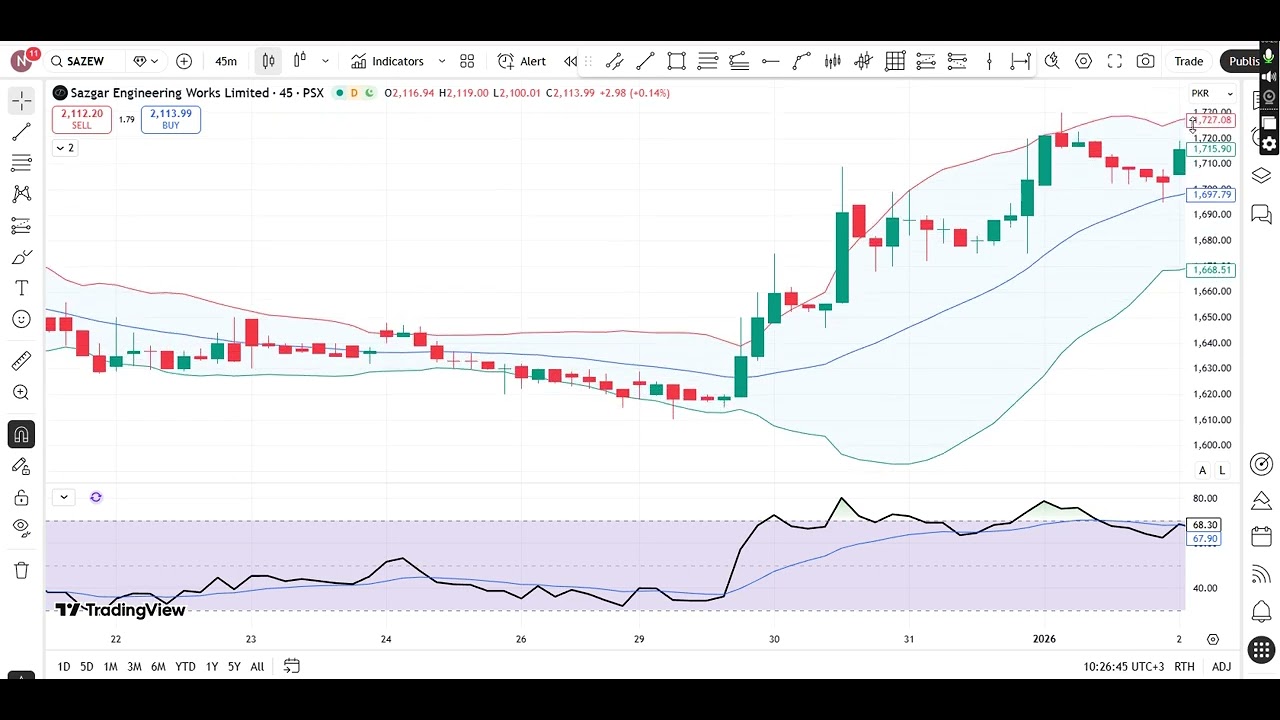Select the horizontal line tool in floating toolbar
Screen dimensions: 1280x720
point(770,62)
